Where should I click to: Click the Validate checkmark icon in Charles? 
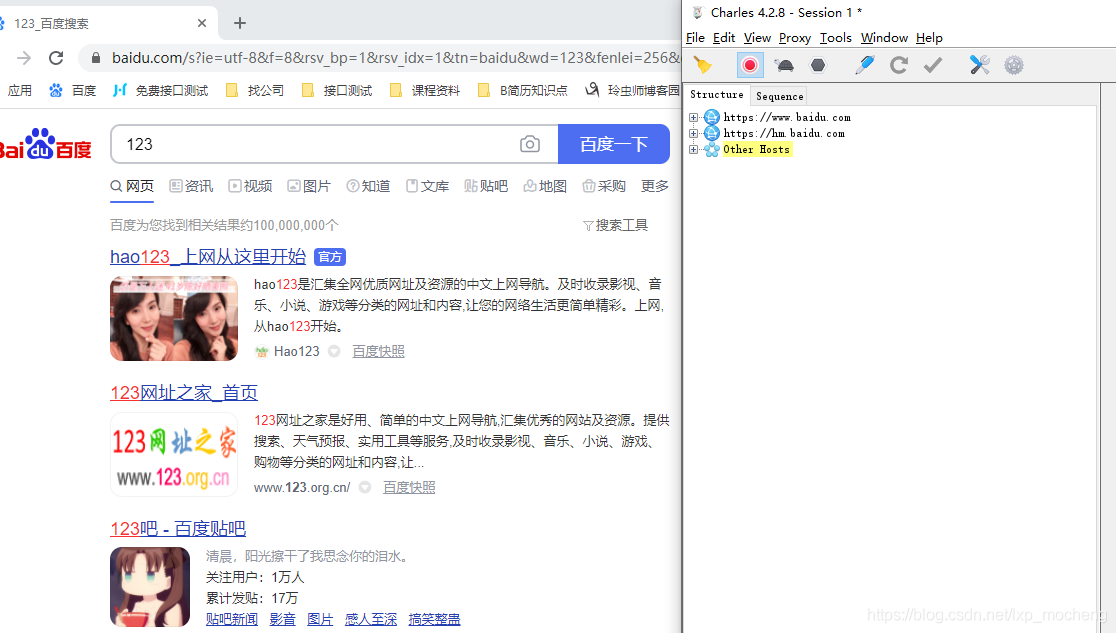coord(932,66)
